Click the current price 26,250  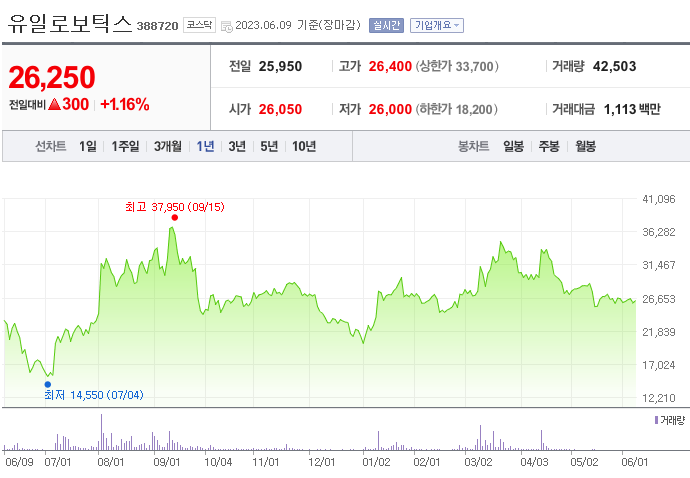click(52, 77)
